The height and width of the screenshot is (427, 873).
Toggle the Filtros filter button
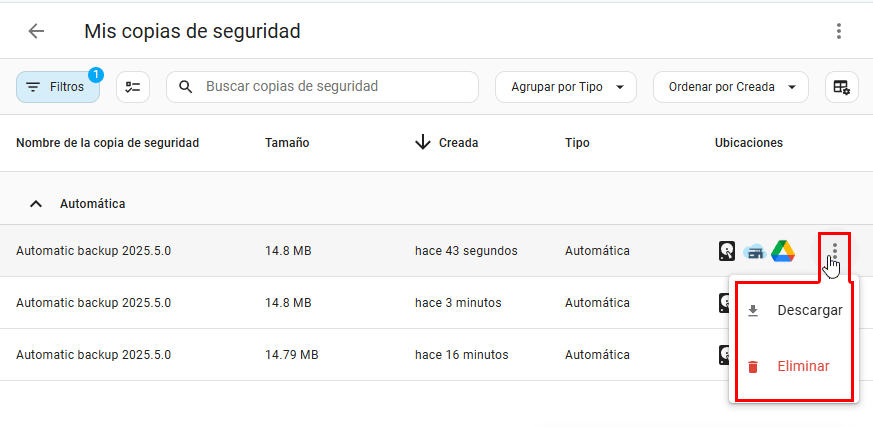58,87
